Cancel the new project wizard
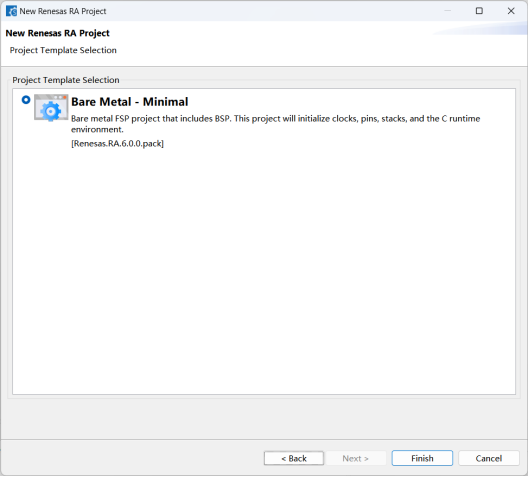This screenshot has height=477, width=528. (x=488, y=458)
